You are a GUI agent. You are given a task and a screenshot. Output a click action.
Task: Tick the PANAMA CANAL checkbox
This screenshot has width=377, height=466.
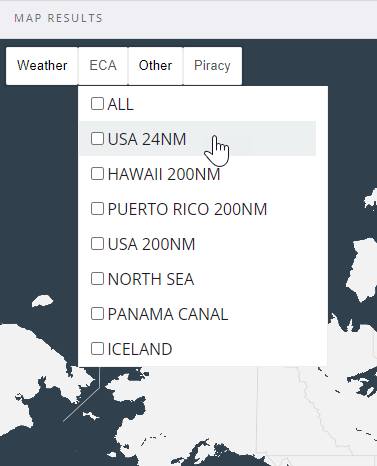pyautogui.click(x=97, y=314)
